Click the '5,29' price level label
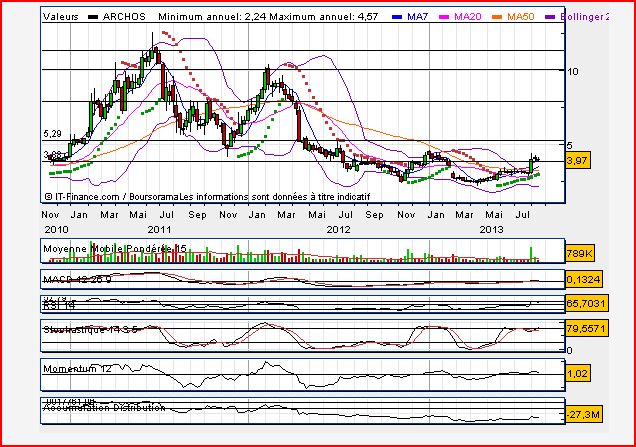The image size is (636, 447). pyautogui.click(x=52, y=134)
